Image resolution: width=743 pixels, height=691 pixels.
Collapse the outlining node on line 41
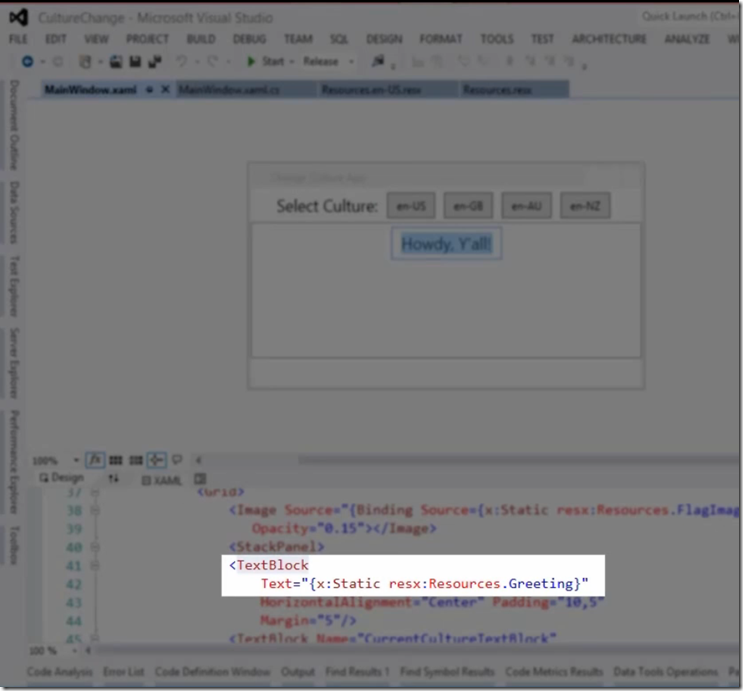[x=95, y=565]
